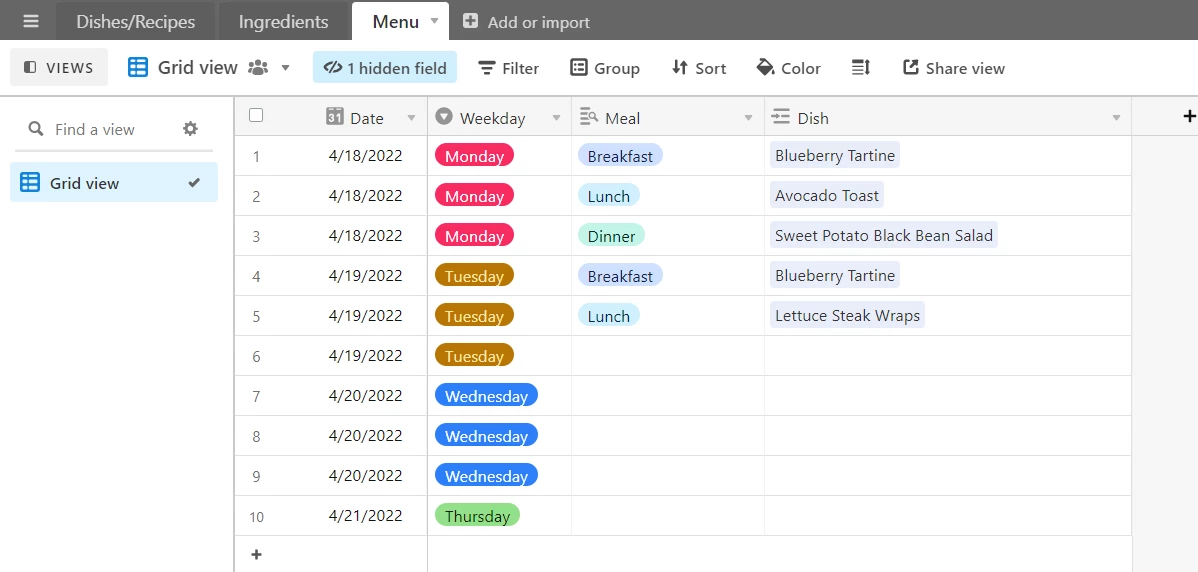Open the Date column dropdown arrow

coord(412,118)
